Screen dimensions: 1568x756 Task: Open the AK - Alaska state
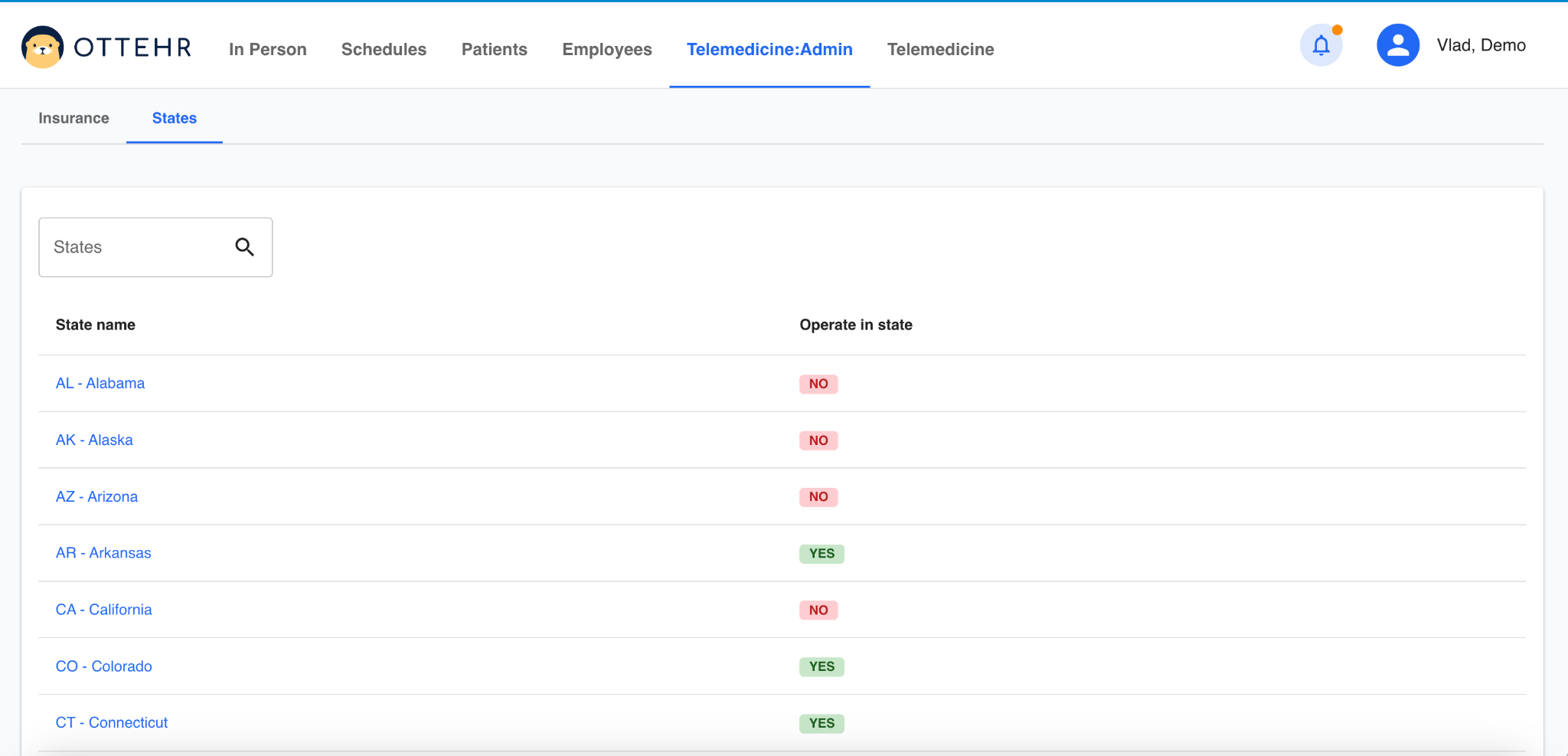pos(94,440)
